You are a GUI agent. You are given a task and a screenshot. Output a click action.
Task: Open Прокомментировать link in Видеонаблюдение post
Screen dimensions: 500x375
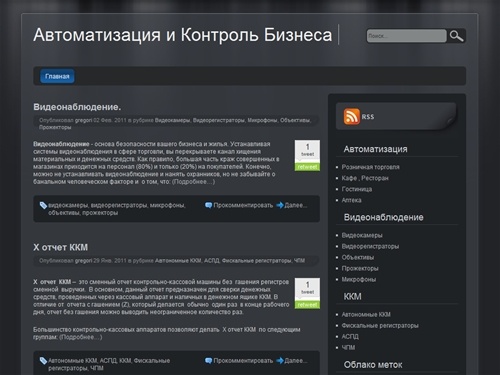click(x=243, y=205)
